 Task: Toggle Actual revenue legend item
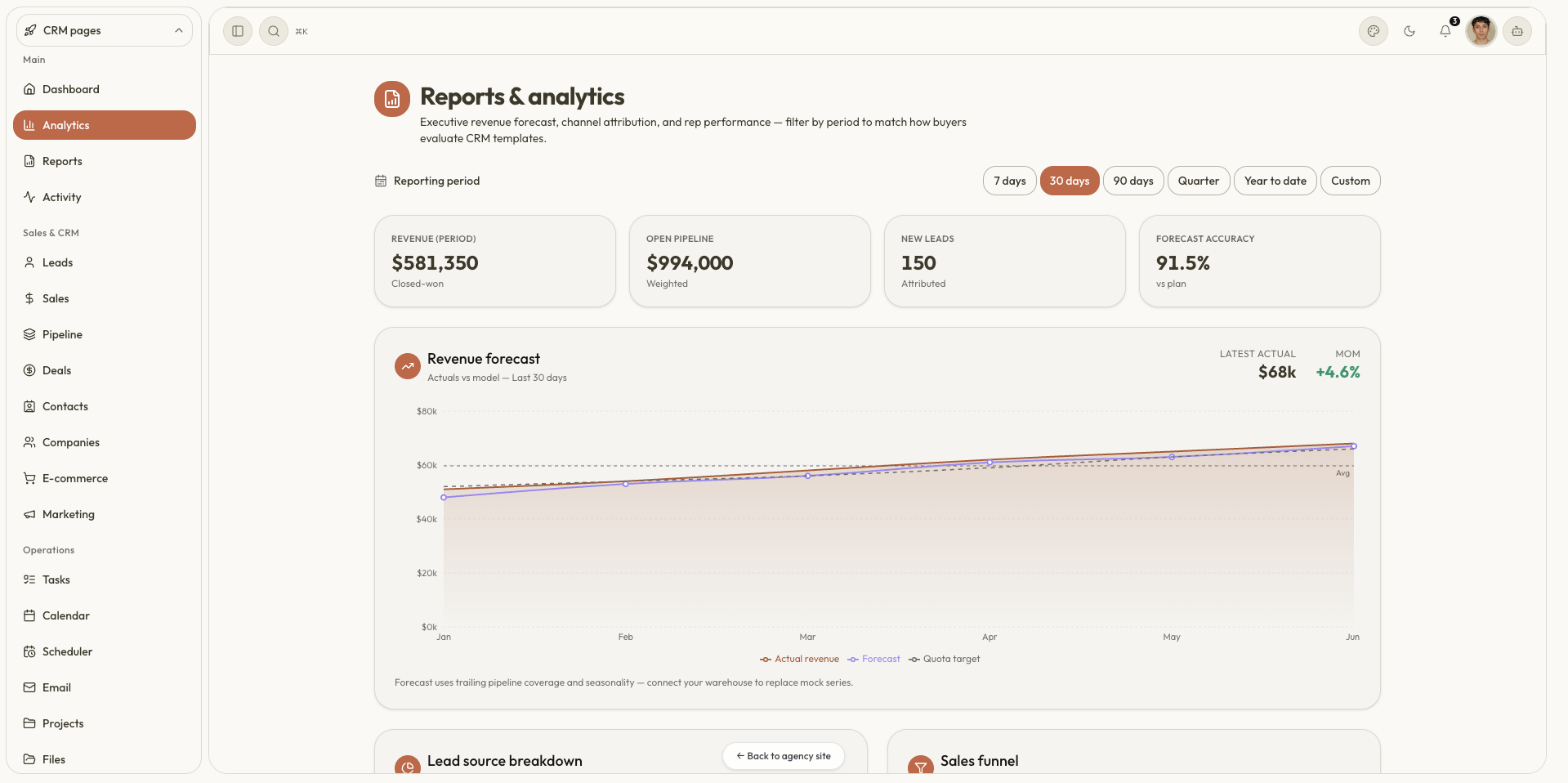point(799,659)
